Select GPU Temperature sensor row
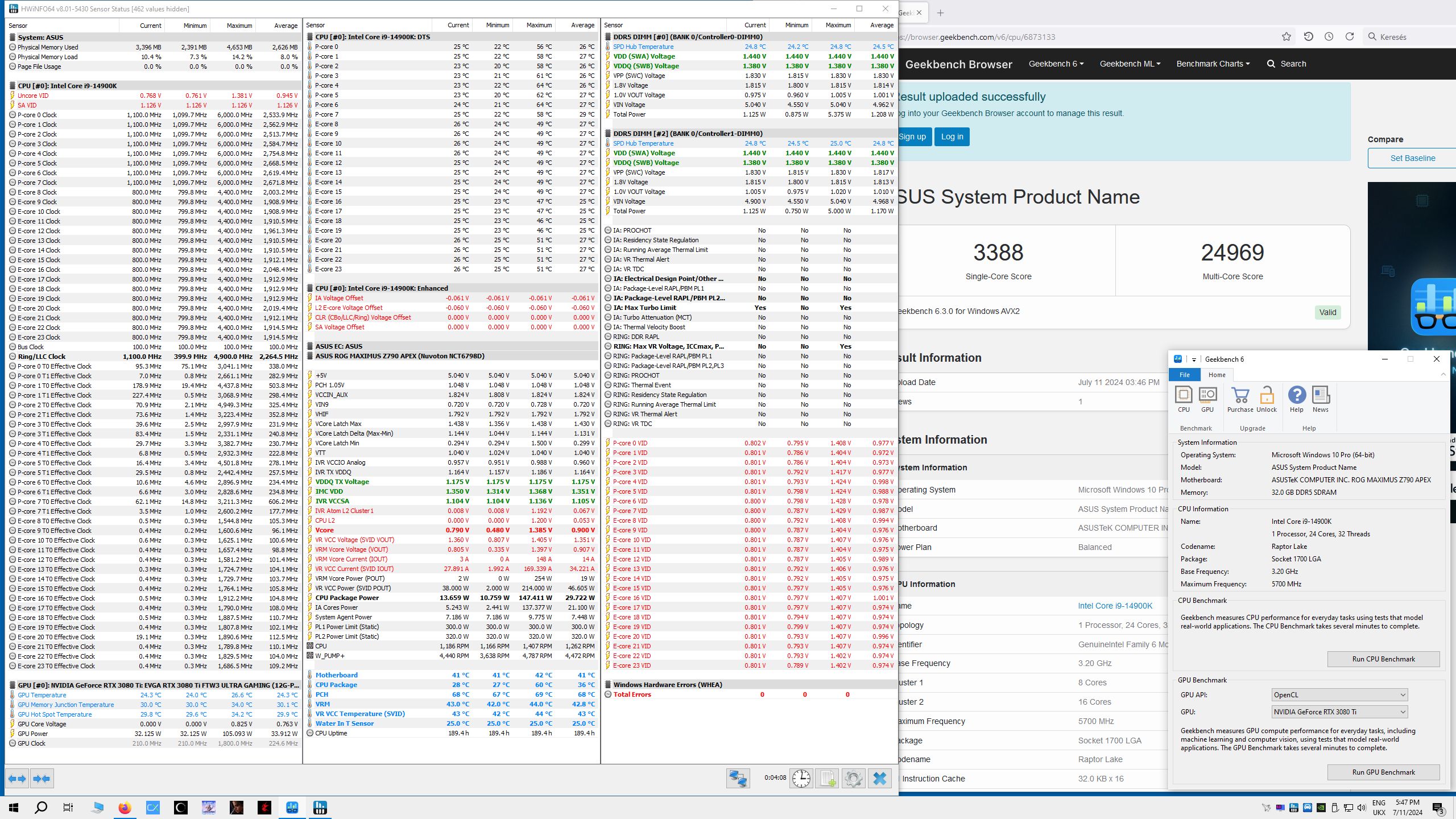 [x=154, y=695]
